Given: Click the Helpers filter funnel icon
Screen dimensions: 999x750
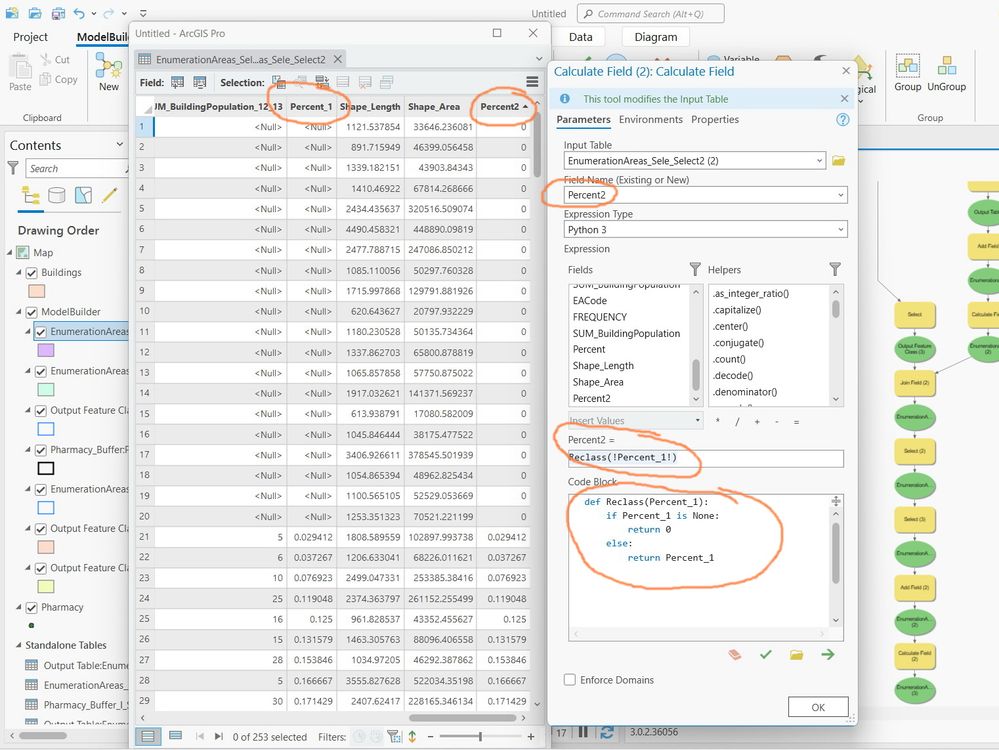Looking at the screenshot, I should click(x=835, y=270).
